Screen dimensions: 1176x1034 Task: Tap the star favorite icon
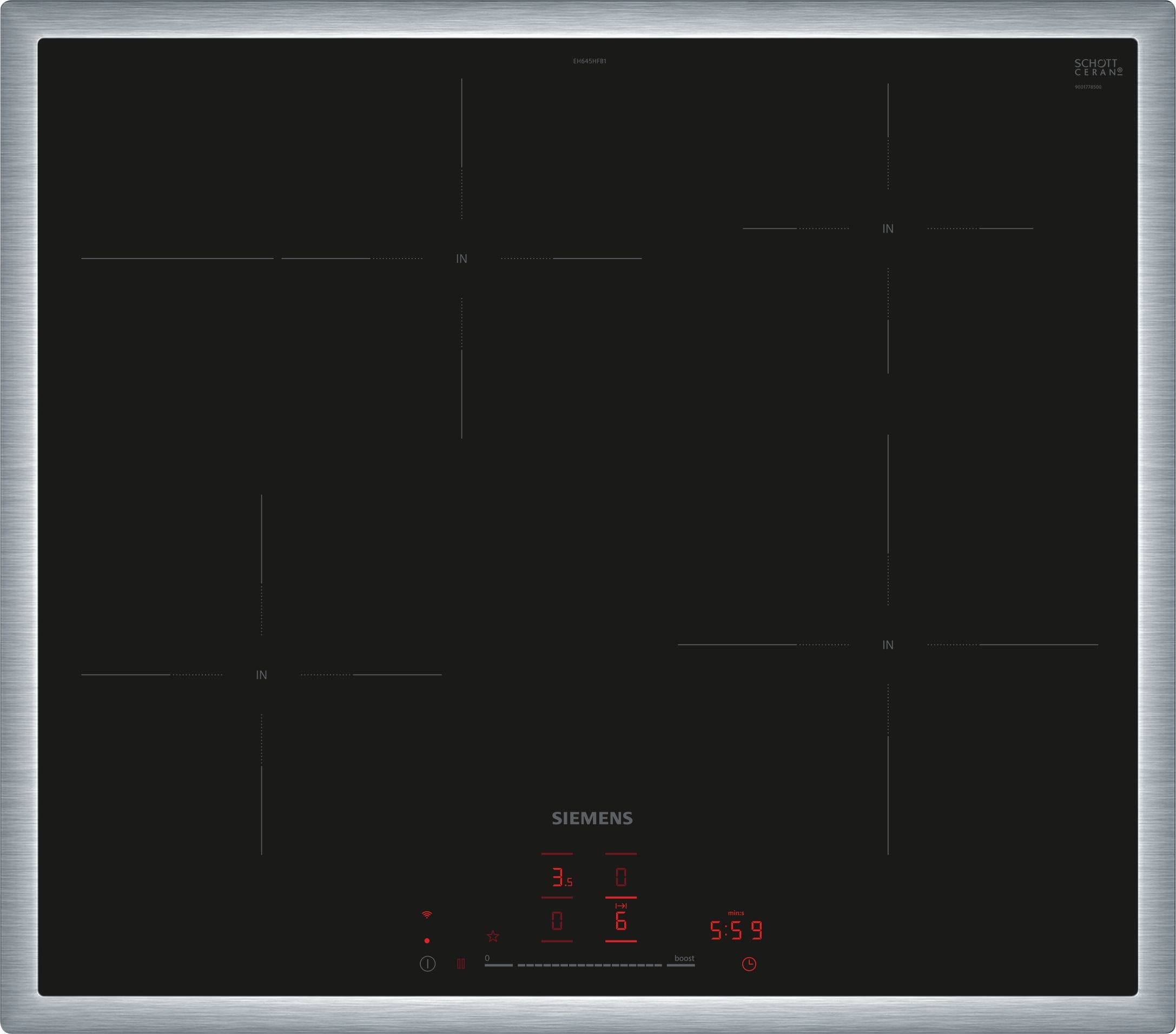[493, 936]
